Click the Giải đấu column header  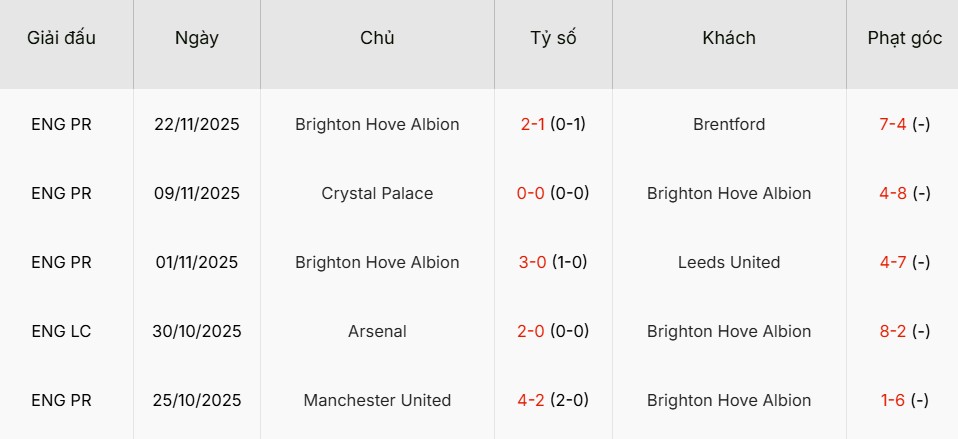[61, 39]
